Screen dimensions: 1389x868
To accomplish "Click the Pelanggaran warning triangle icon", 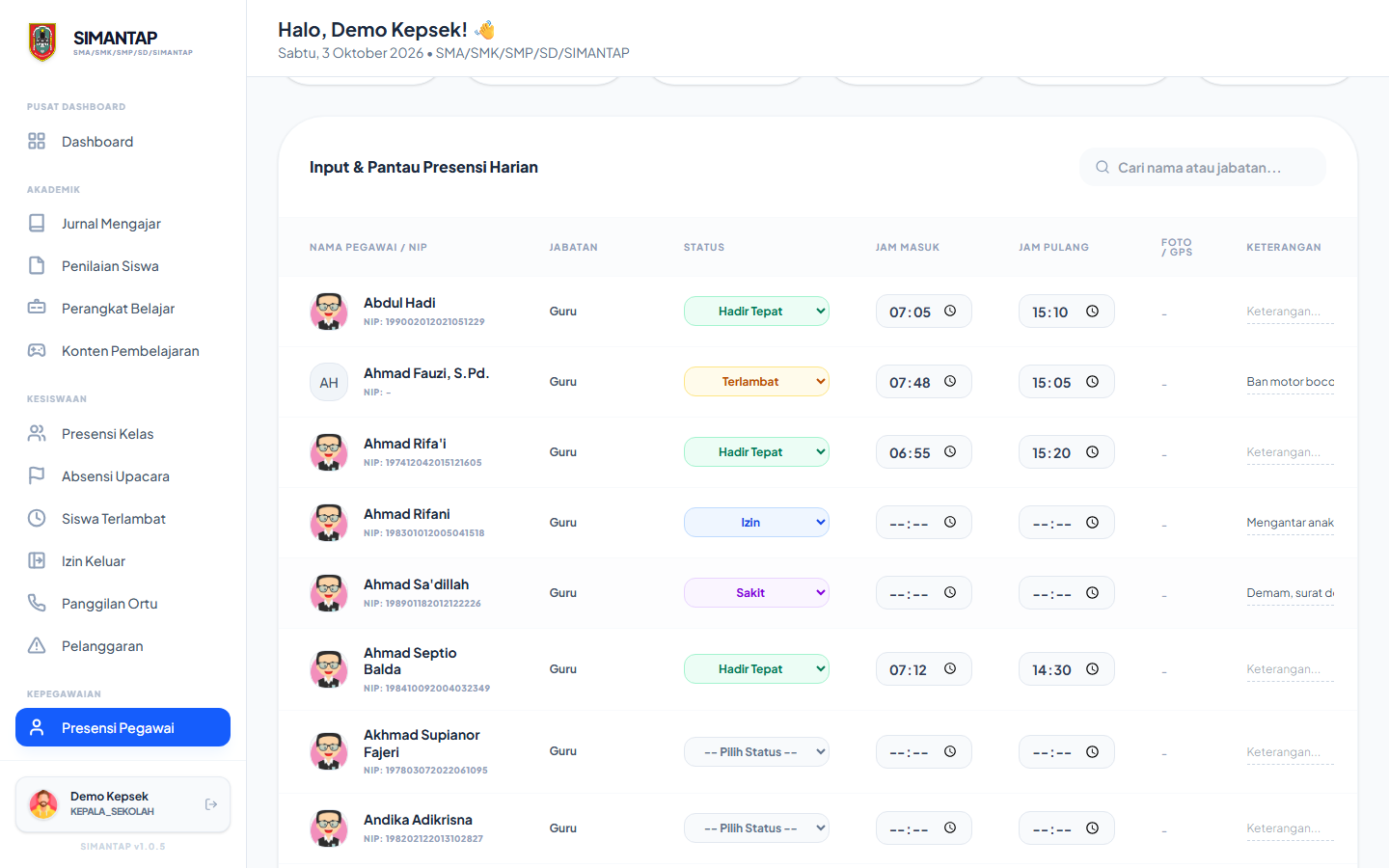I will (37, 645).
